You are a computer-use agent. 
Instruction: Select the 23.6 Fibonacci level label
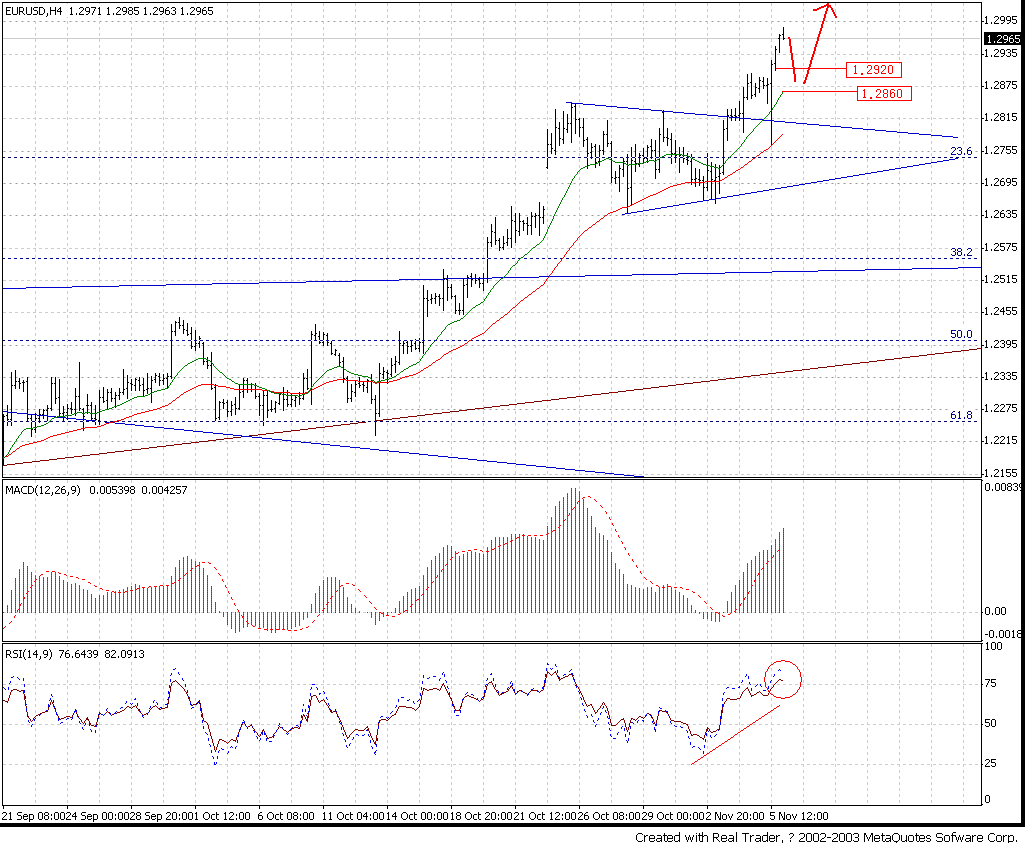click(961, 152)
